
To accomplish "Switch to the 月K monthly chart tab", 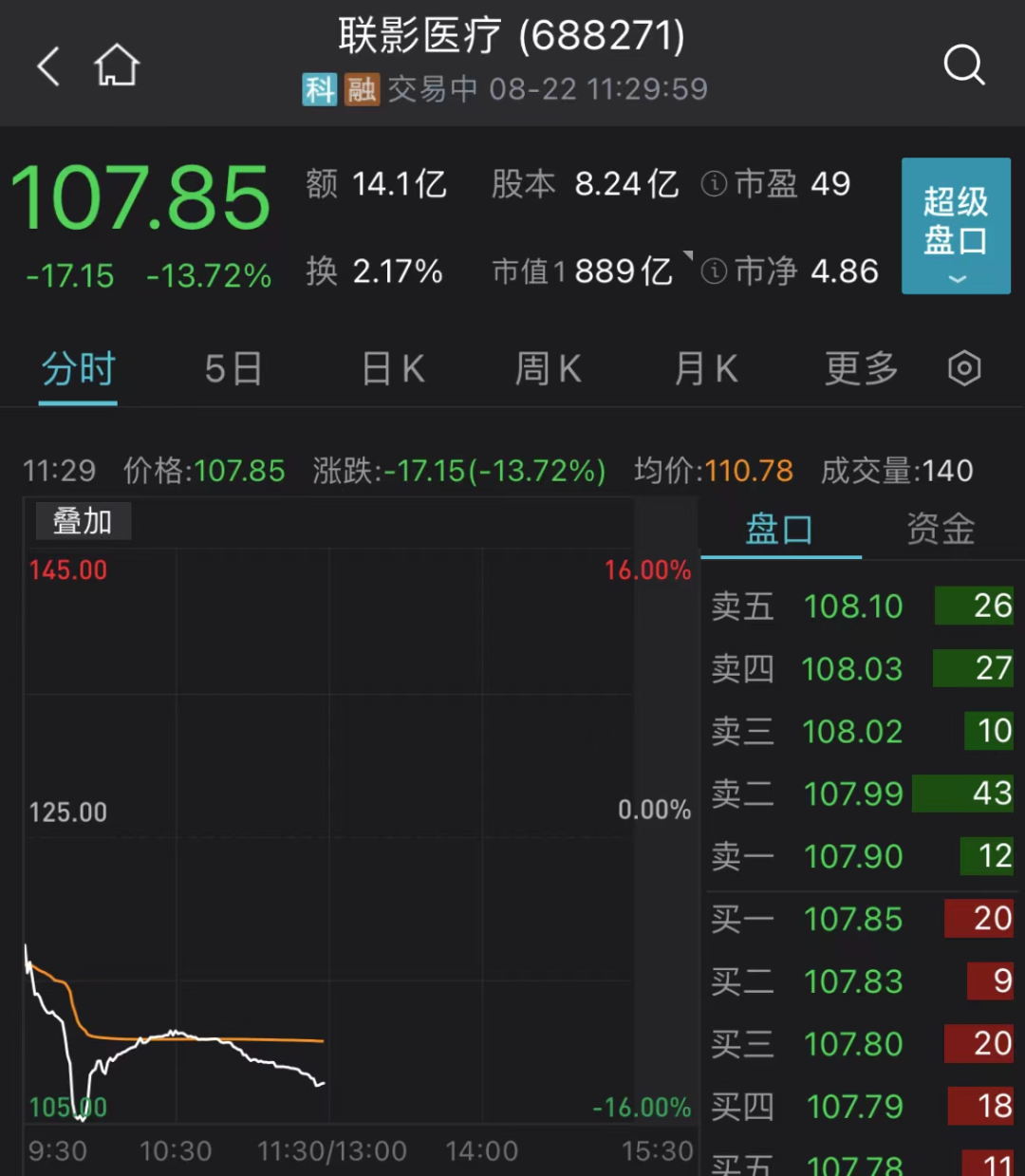I will click(x=706, y=369).
